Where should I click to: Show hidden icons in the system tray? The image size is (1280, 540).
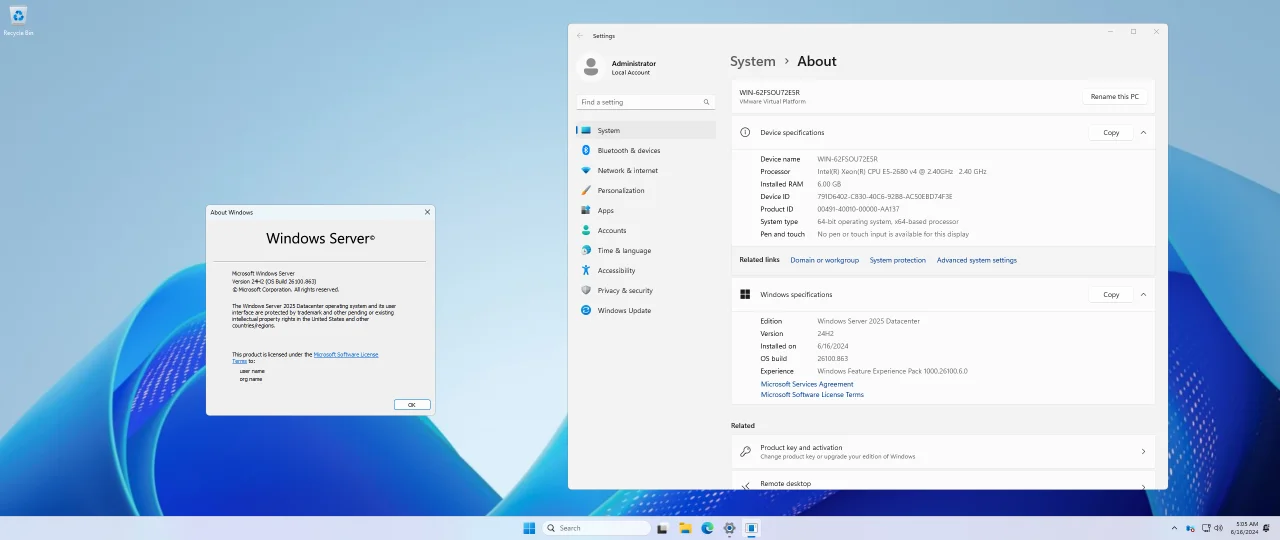pos(1174,528)
